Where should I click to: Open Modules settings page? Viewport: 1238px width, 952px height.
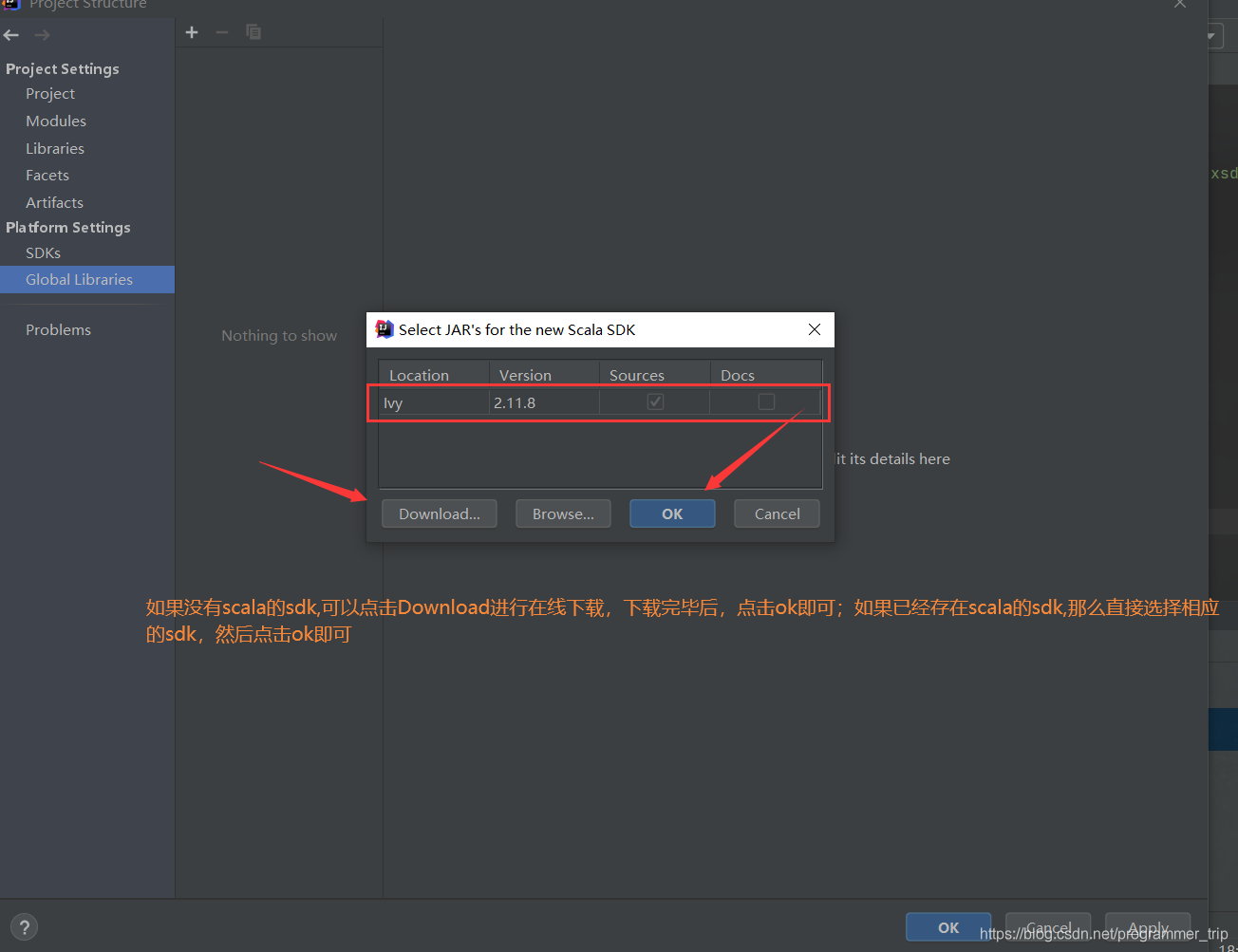coord(56,121)
